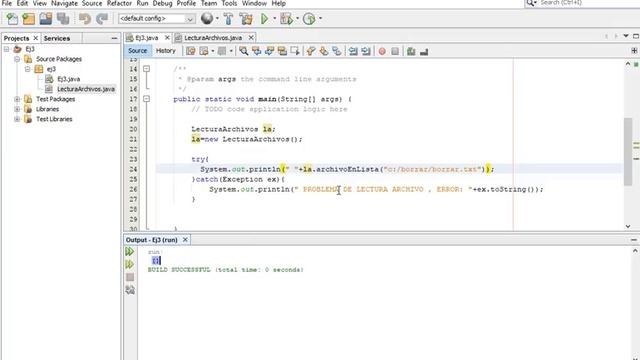Select the Output - Ej3 (run) tab

151,240
